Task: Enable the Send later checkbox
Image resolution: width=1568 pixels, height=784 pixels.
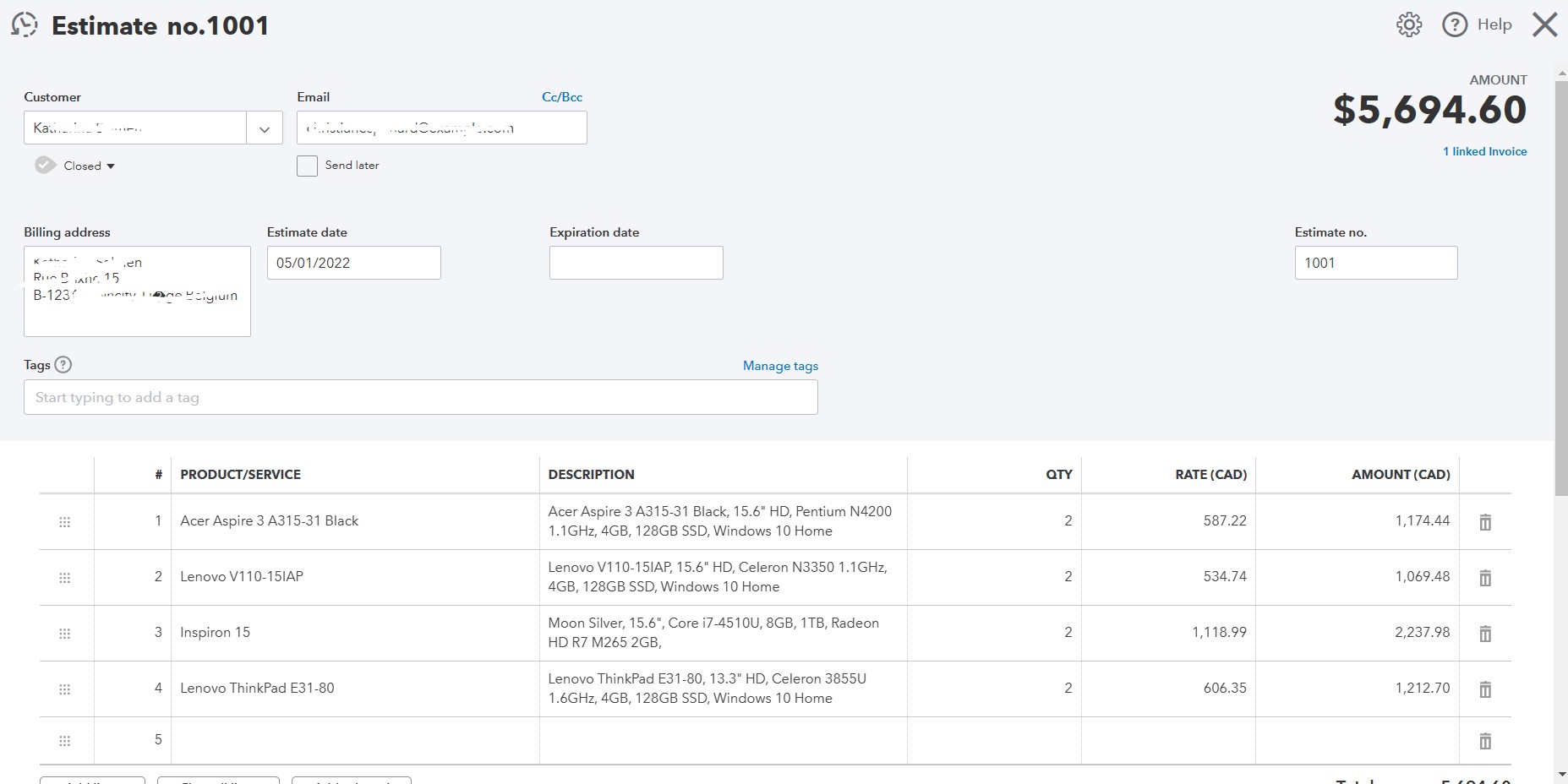Action: [308, 166]
